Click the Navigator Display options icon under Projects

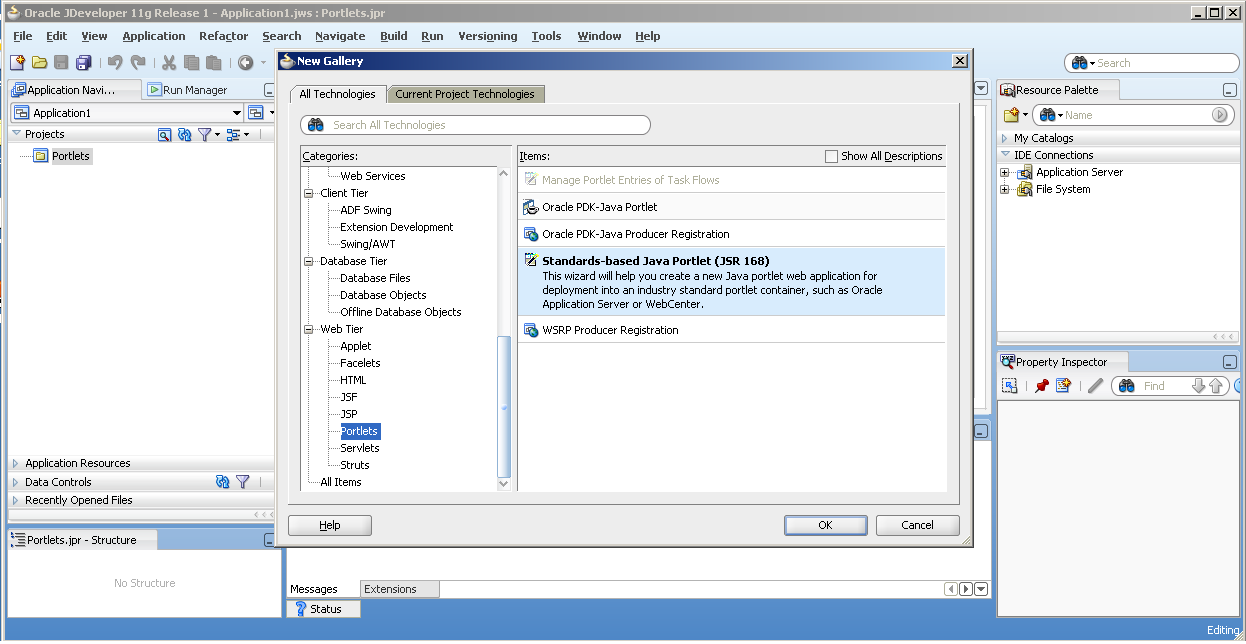click(165, 134)
